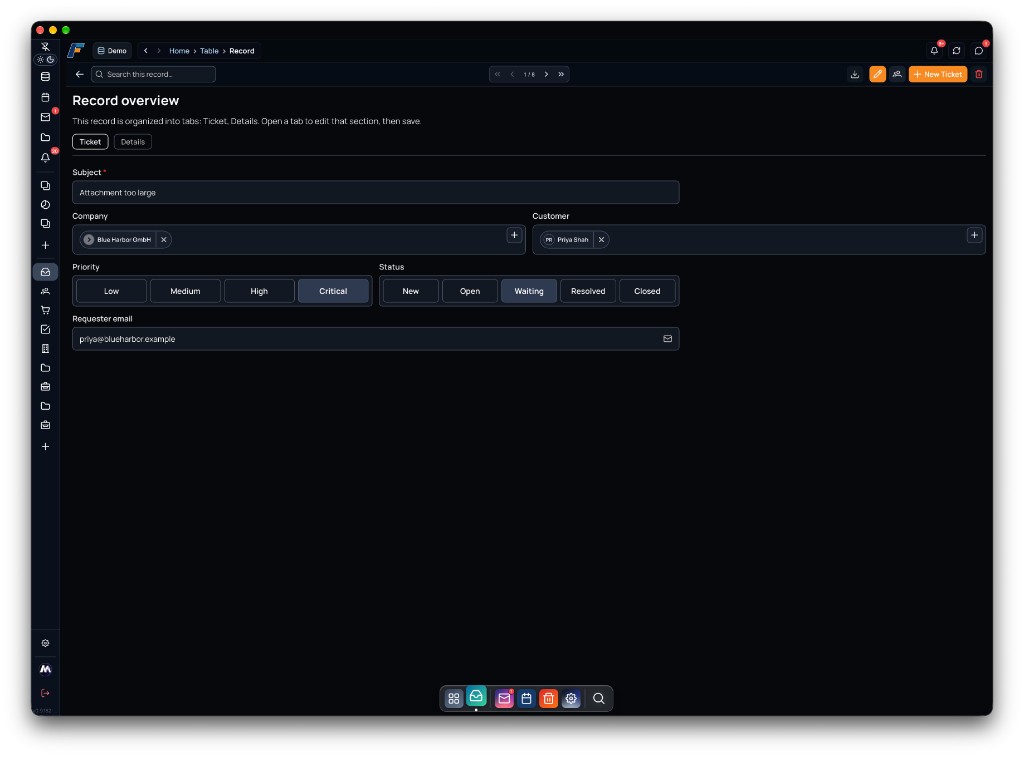Set priority to Low
The height and width of the screenshot is (757, 1024).
coord(112,291)
